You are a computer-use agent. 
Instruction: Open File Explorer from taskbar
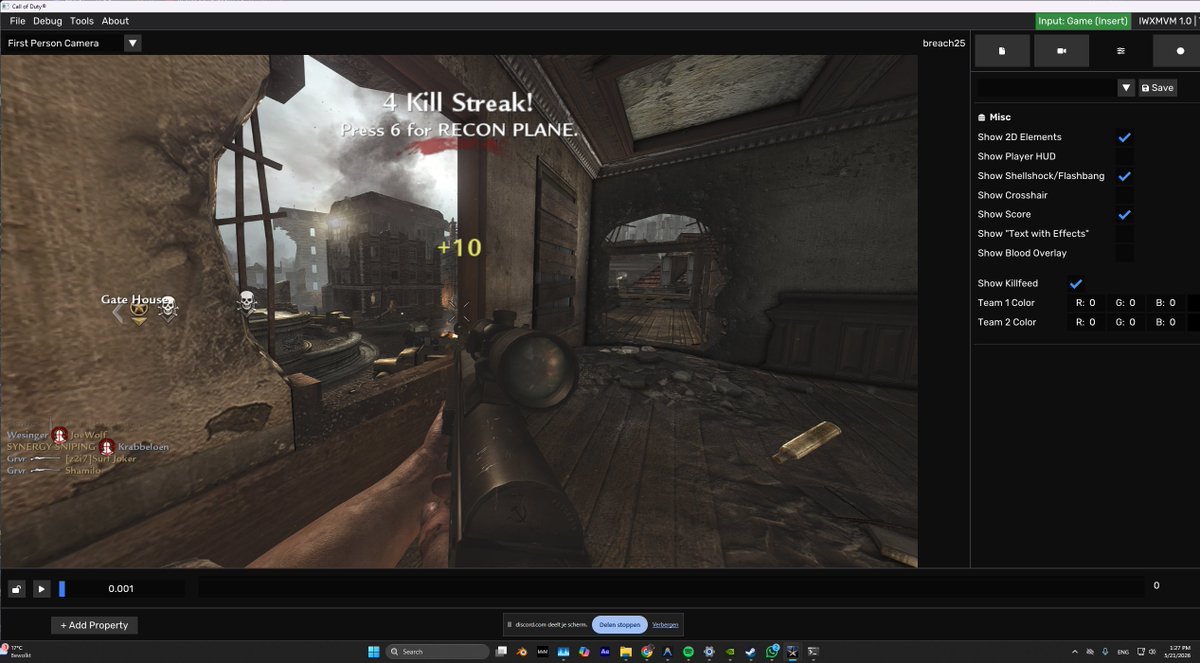626,652
